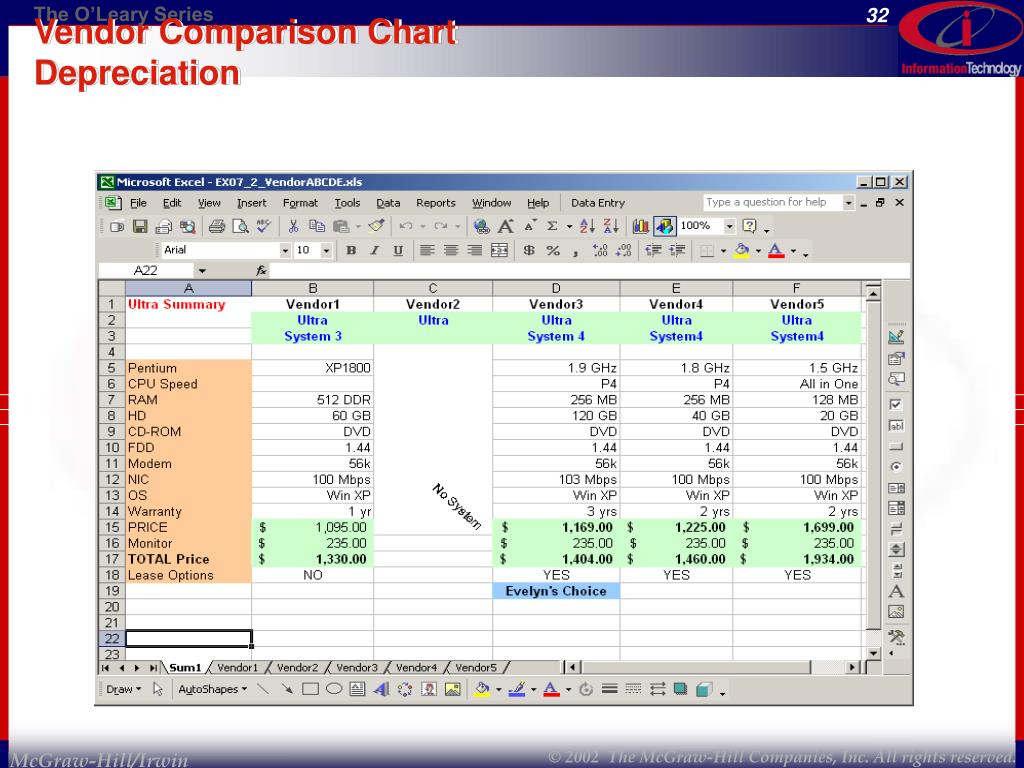1024x768 pixels.
Task: Sort descending with the Z-A icon
Action: tap(611, 227)
